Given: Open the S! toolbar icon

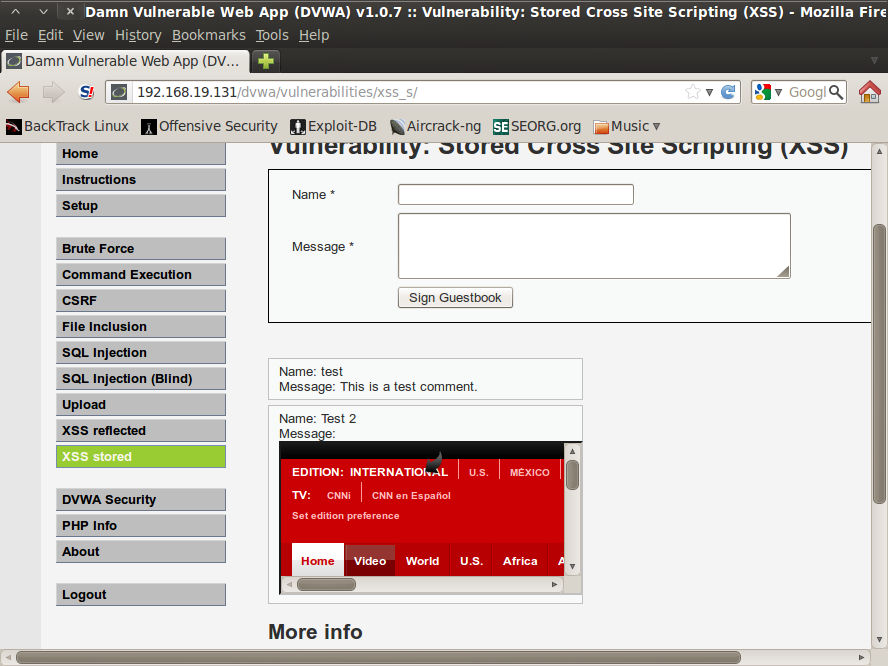Looking at the screenshot, I should pyautogui.click(x=87, y=92).
